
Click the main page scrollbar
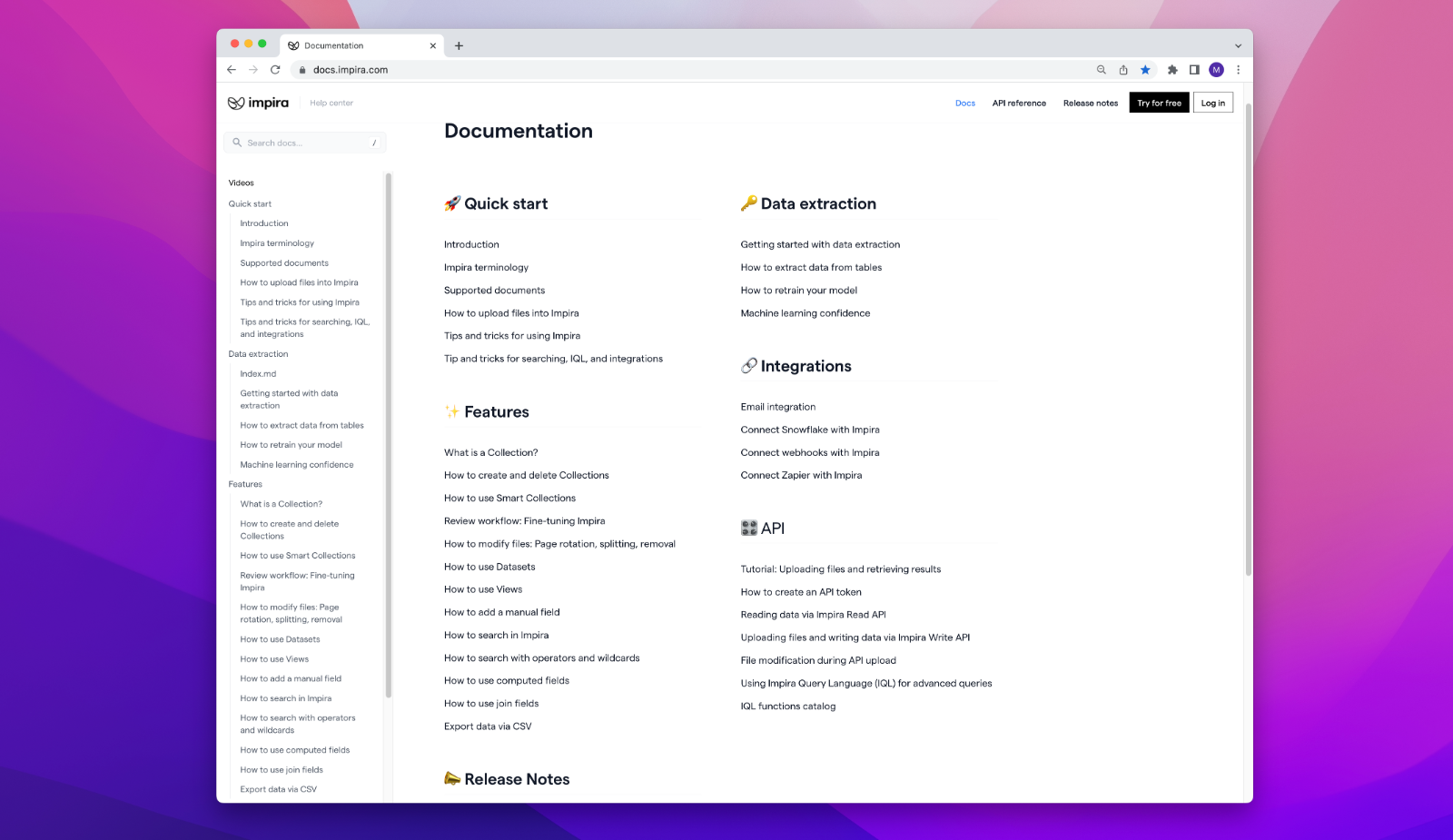(1248, 341)
